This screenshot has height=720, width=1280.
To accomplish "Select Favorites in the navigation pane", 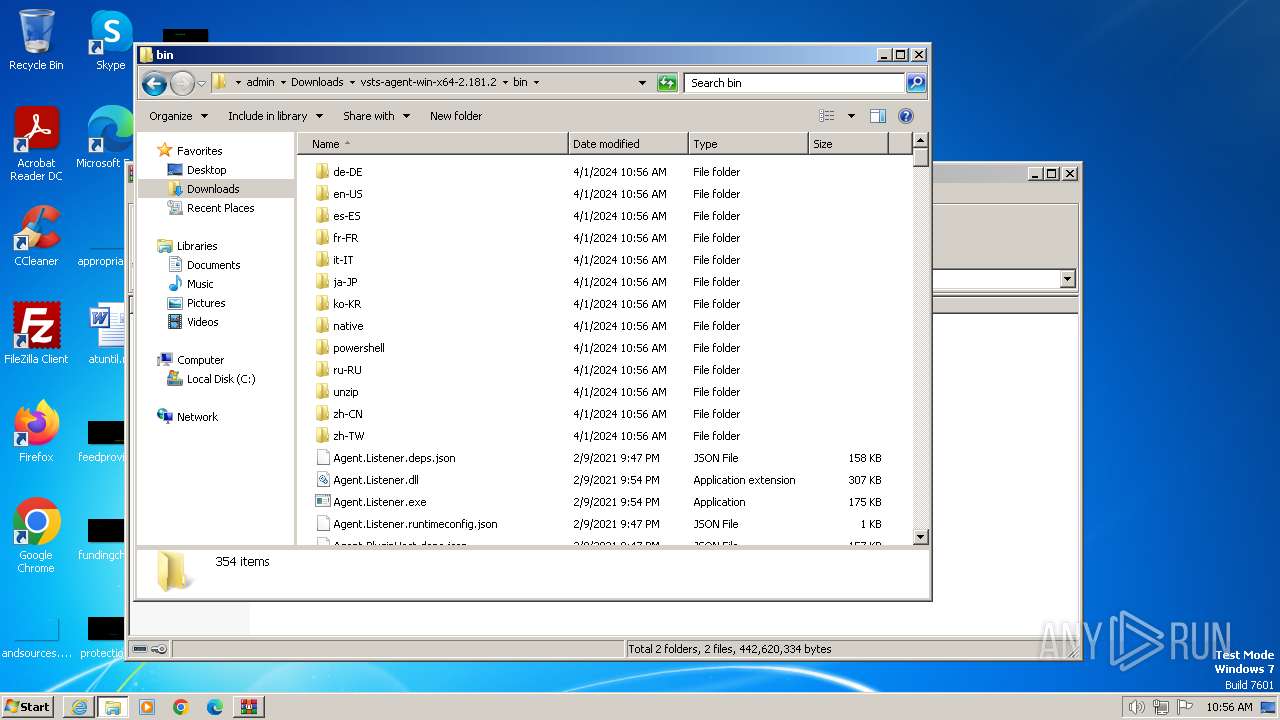I will point(199,151).
